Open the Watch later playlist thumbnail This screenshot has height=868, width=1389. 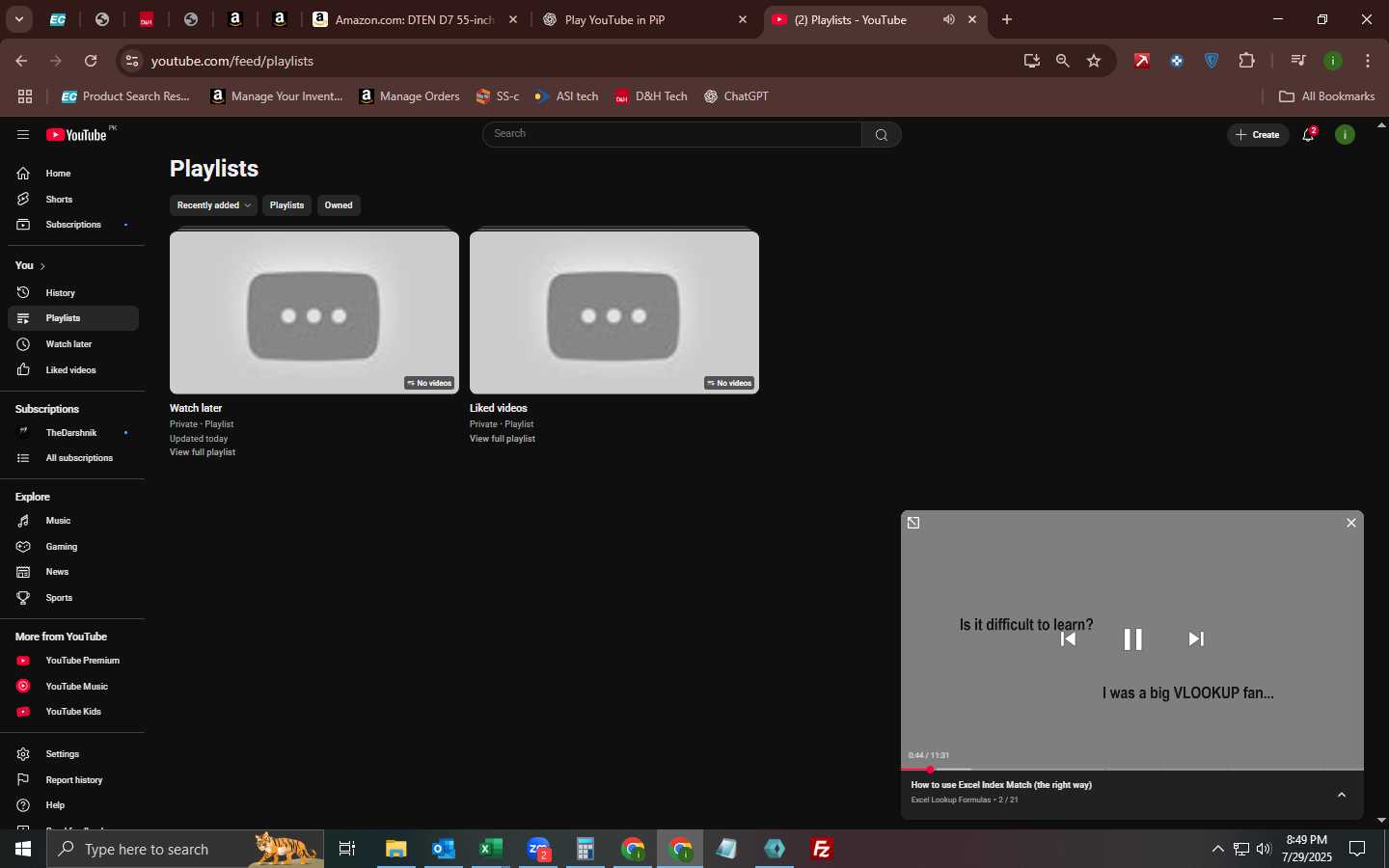pos(314,312)
